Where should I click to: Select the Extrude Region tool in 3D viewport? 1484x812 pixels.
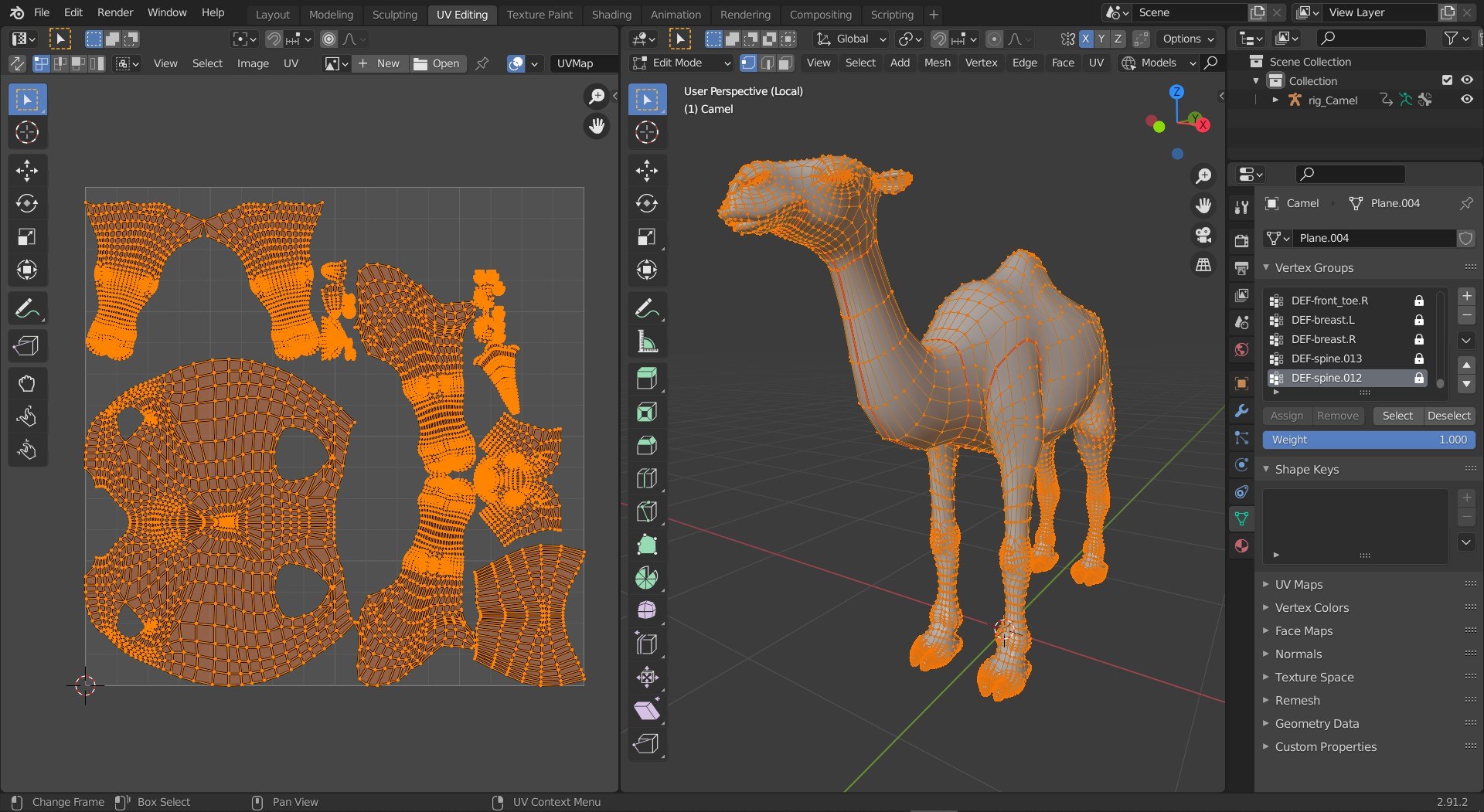pyautogui.click(x=647, y=379)
